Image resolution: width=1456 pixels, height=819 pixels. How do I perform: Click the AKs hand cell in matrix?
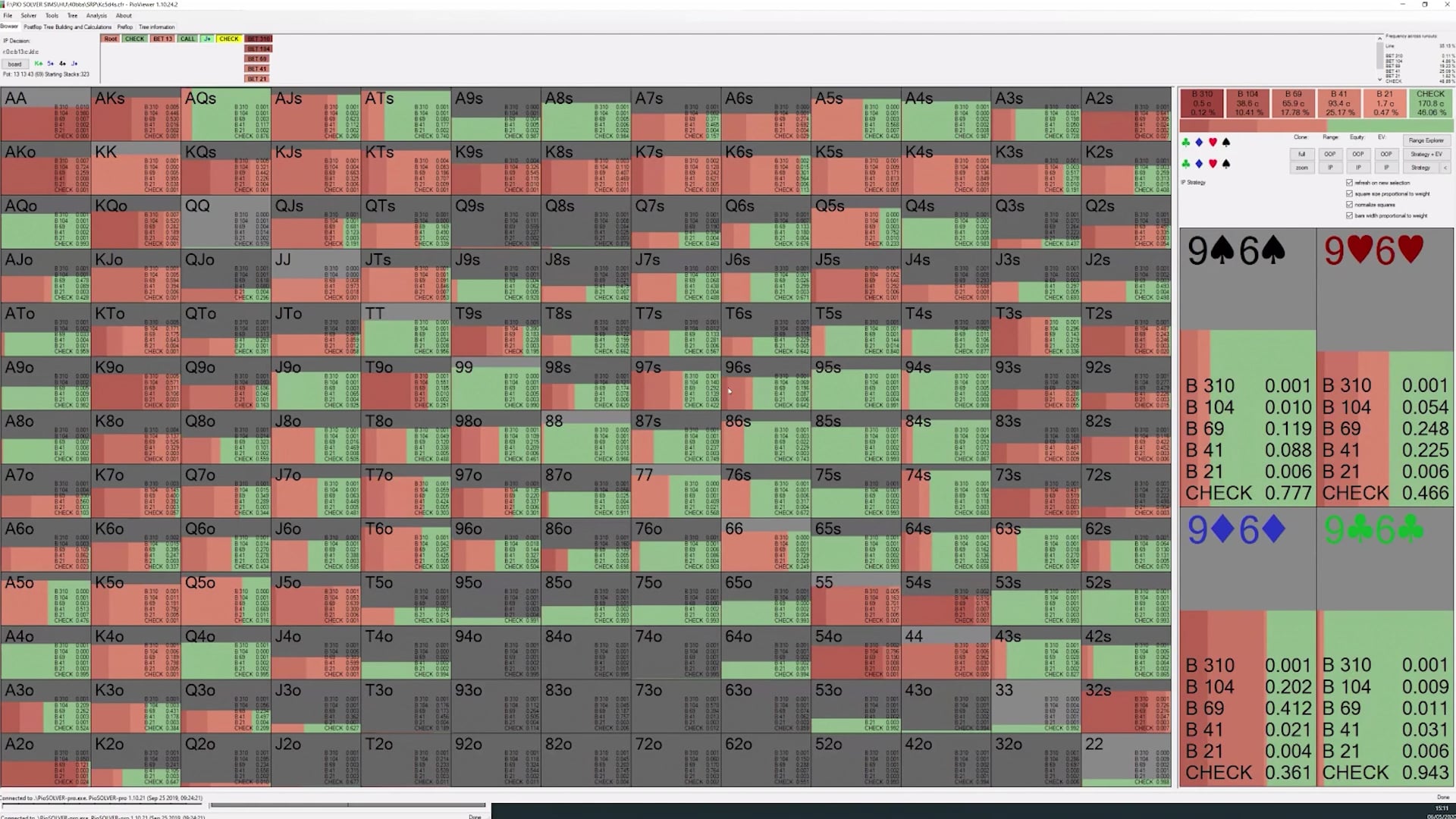[x=136, y=114]
